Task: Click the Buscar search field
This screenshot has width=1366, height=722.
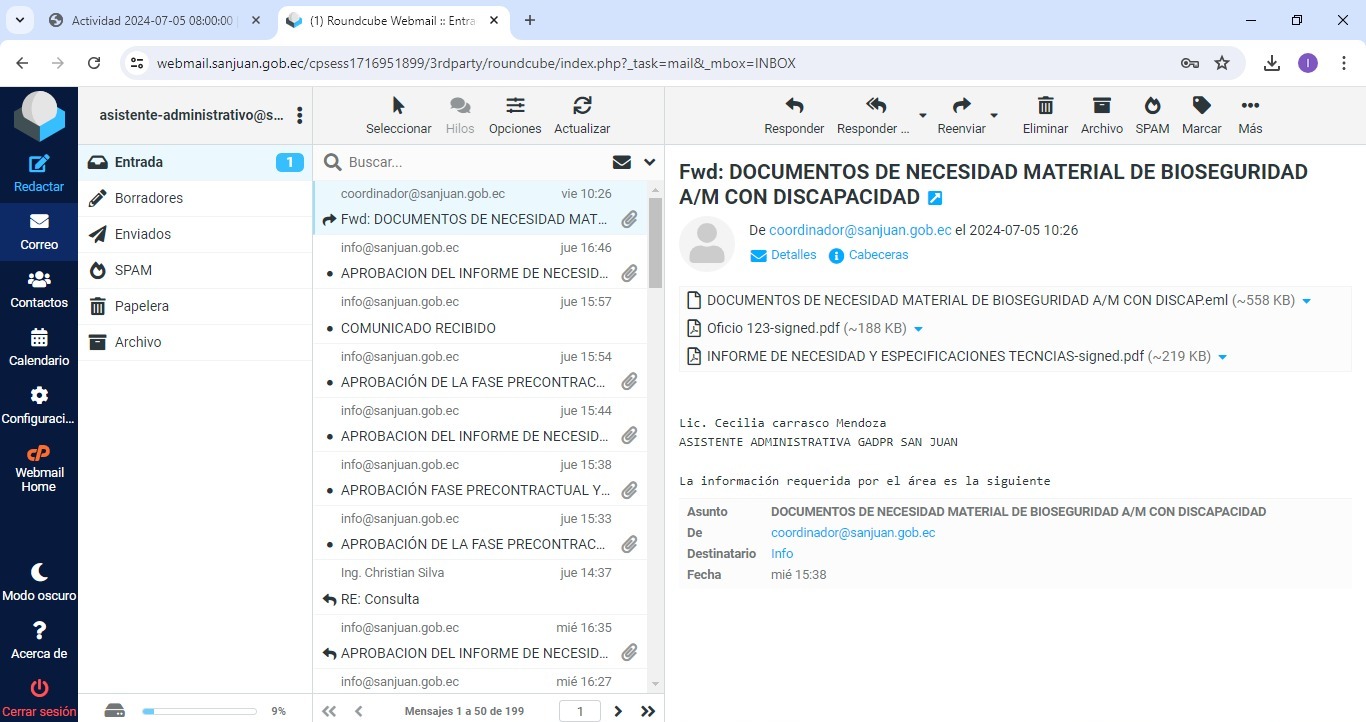Action: (x=470, y=162)
